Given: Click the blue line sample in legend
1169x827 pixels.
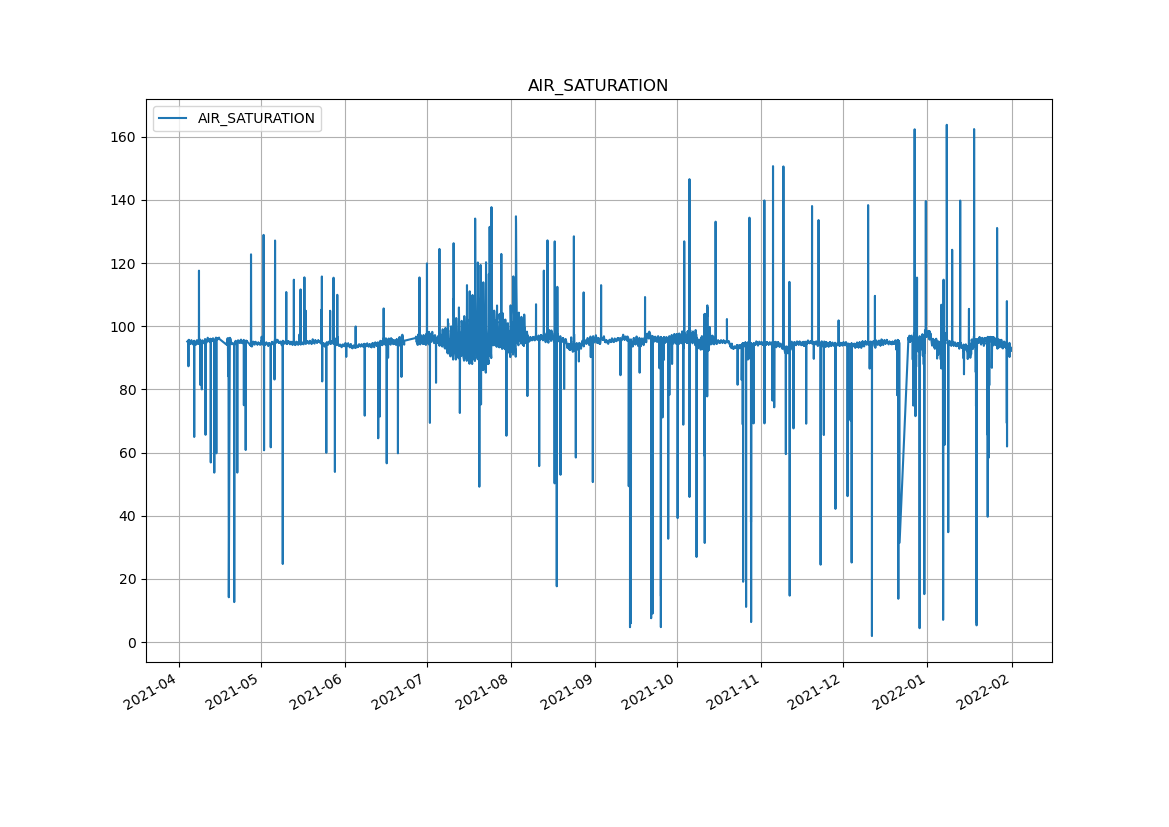Looking at the screenshot, I should pyautogui.click(x=174, y=119).
